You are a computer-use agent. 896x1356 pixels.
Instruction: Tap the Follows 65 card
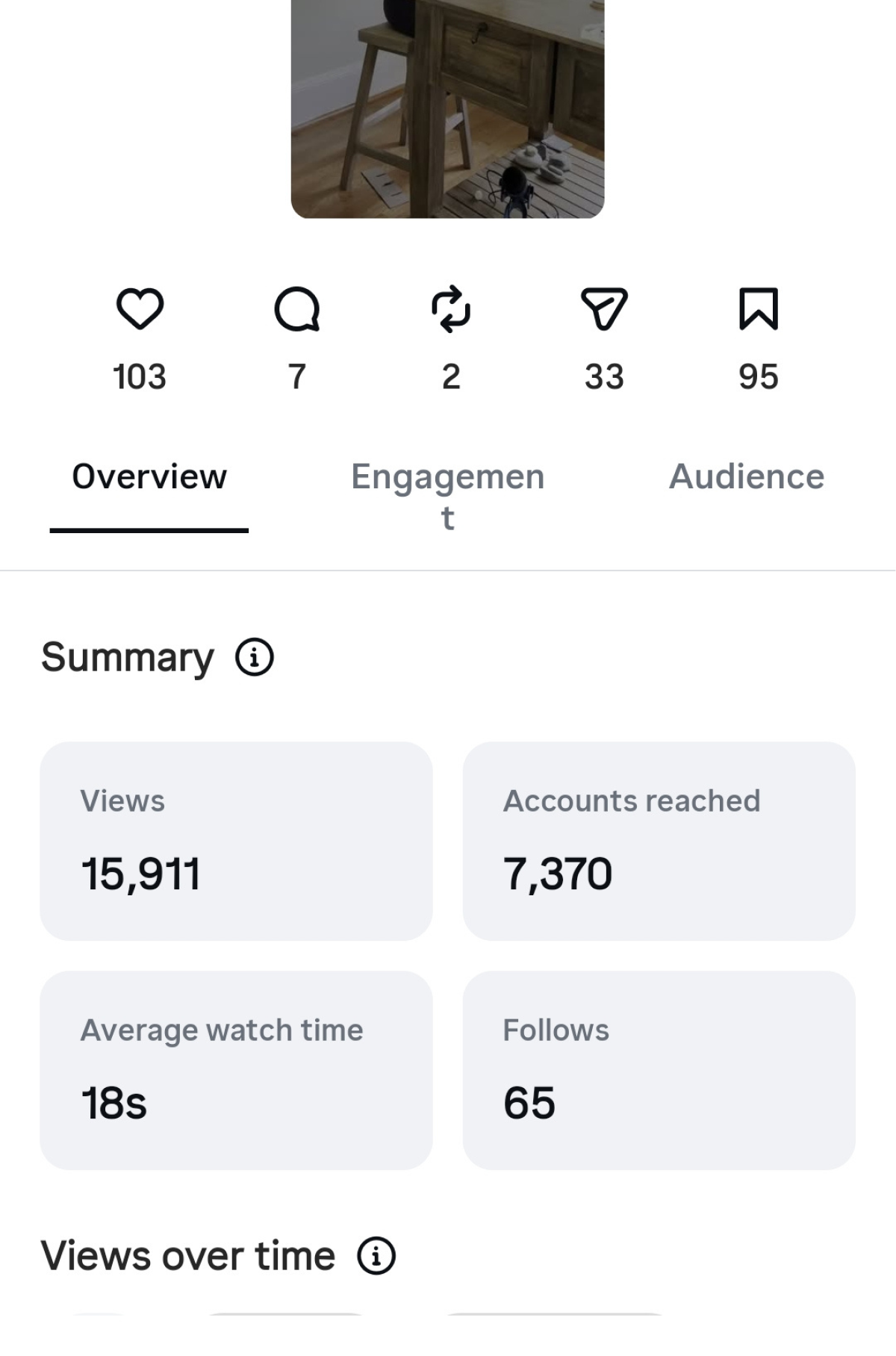click(659, 1070)
